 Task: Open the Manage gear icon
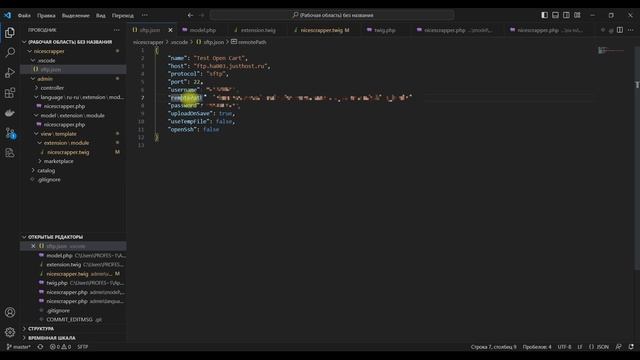(10, 332)
